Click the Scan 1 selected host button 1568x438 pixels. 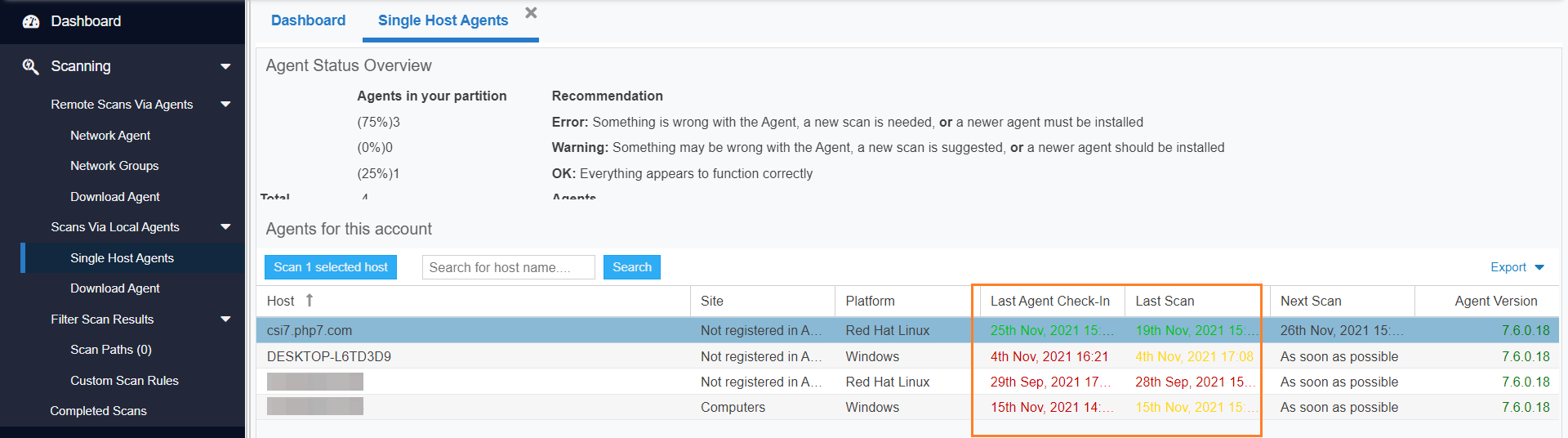tap(330, 267)
